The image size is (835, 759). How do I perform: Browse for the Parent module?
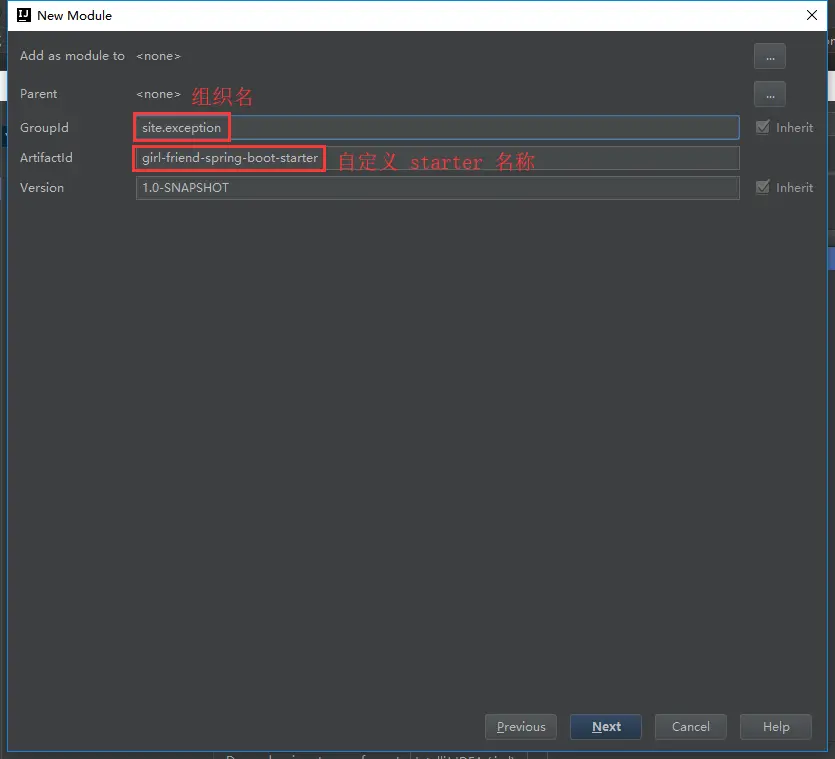[769, 94]
